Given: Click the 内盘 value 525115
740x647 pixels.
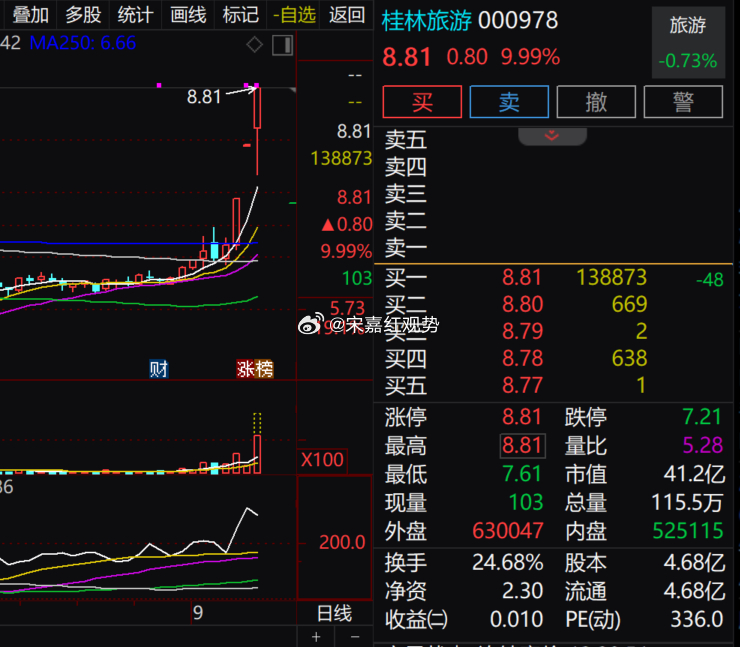Looking at the screenshot, I should pos(688,531).
